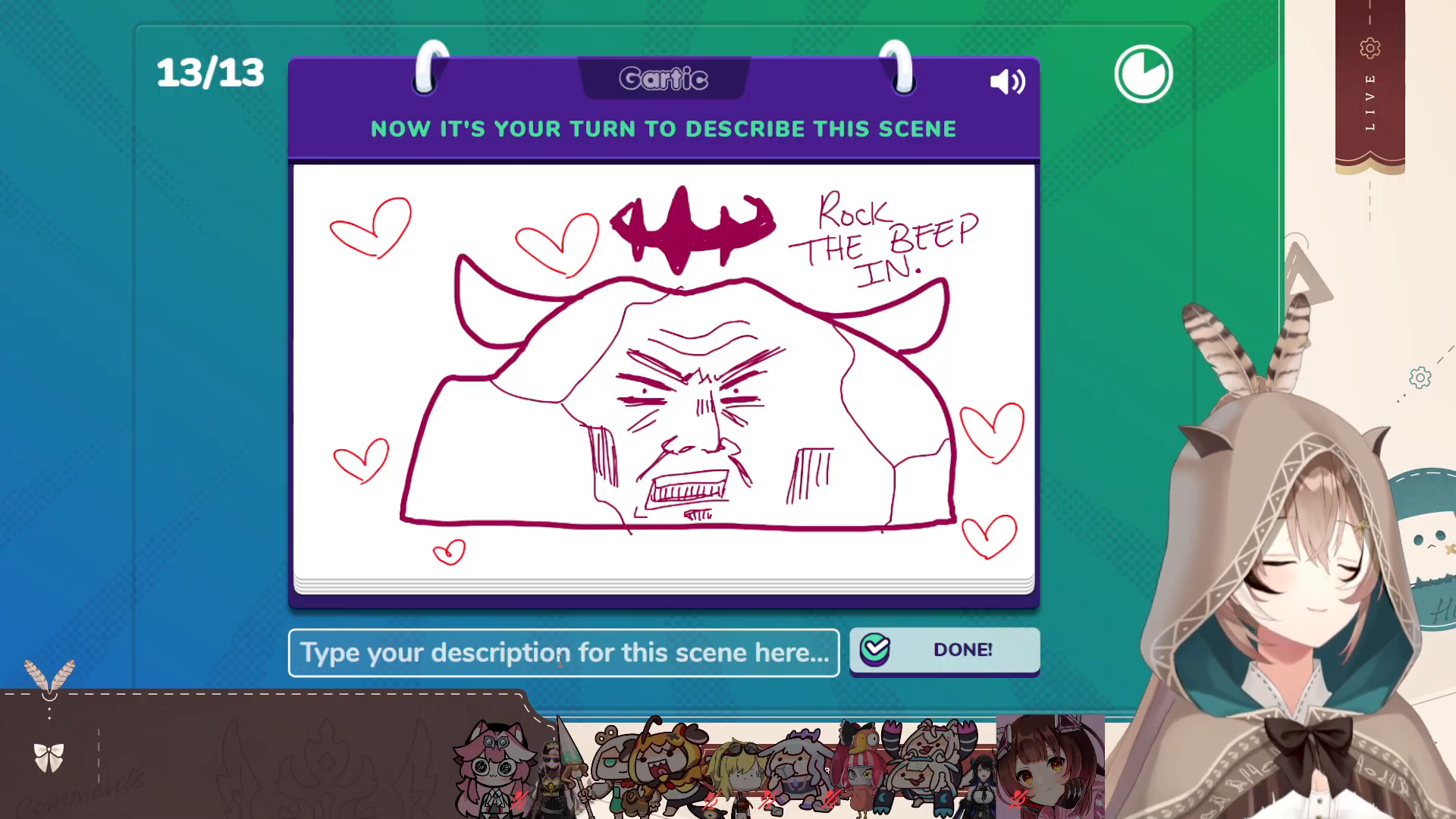The image size is (1456, 819).
Task: Select the pink cat-eared player avatar
Action: (x=493, y=768)
